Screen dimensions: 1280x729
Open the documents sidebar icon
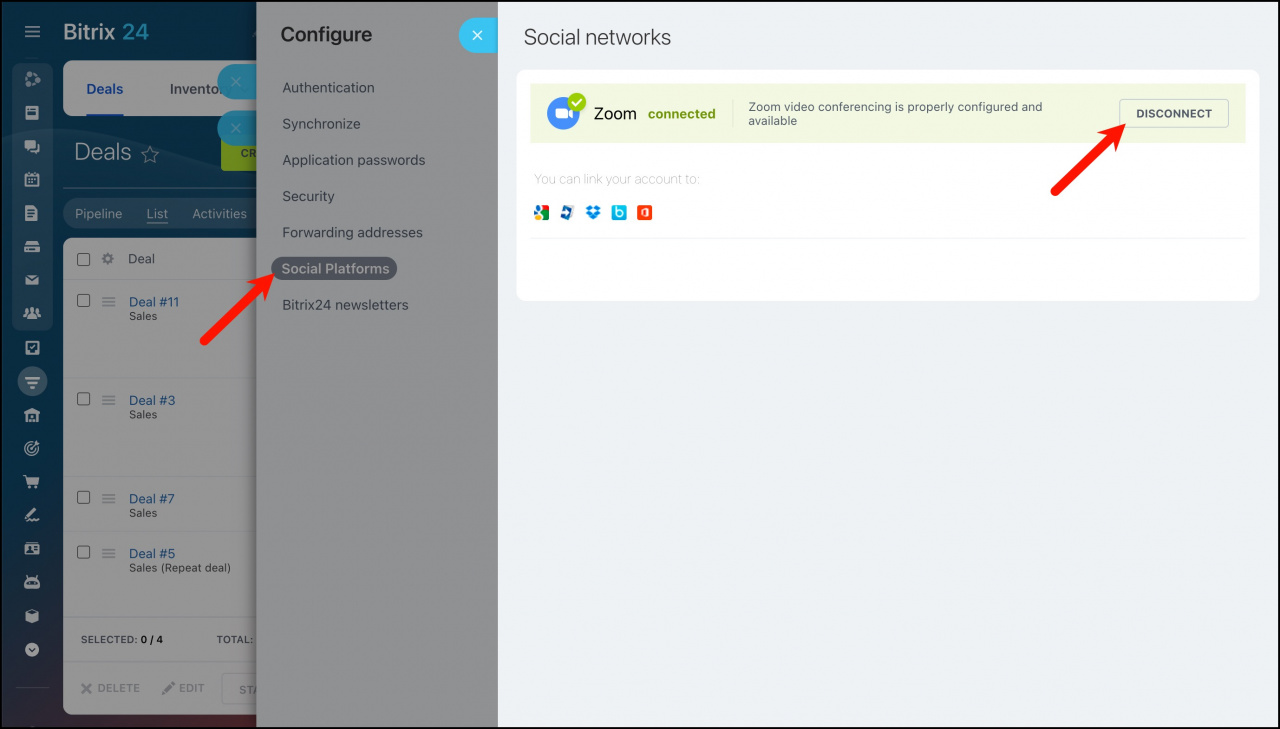pyautogui.click(x=32, y=213)
